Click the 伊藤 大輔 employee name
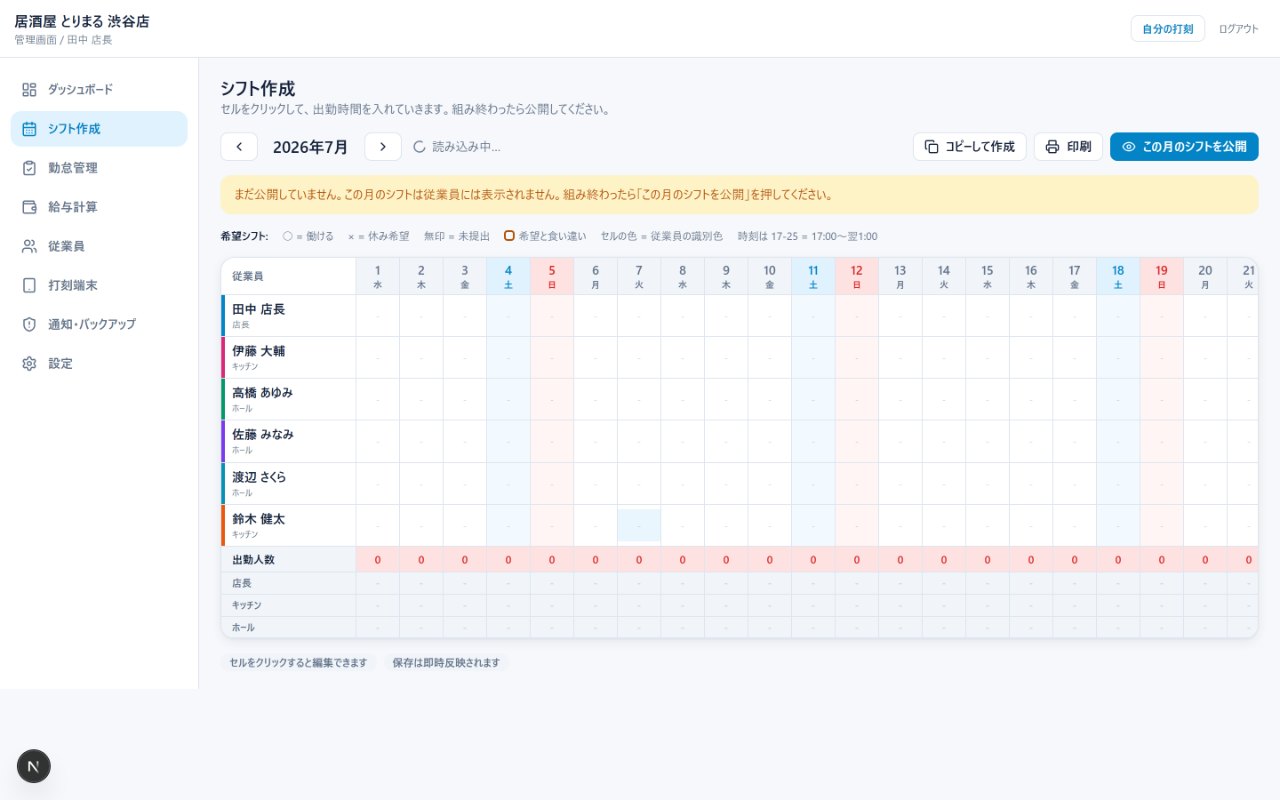Image resolution: width=1280 pixels, height=800 pixels. click(259, 351)
